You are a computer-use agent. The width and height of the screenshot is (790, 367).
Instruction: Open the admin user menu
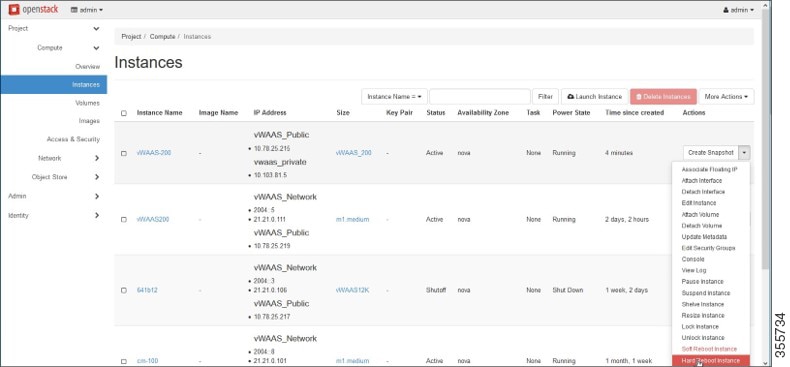click(x=739, y=10)
